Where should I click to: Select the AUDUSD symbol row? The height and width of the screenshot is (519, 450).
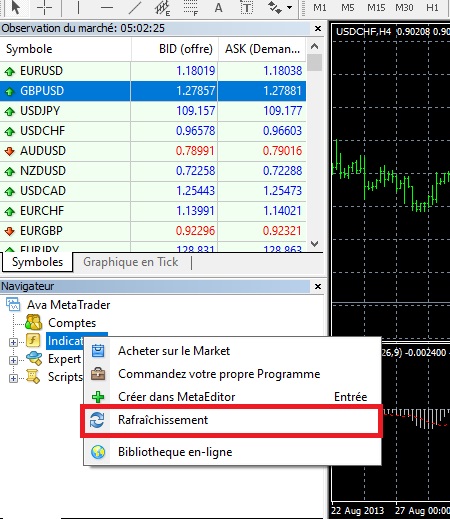(x=153, y=151)
